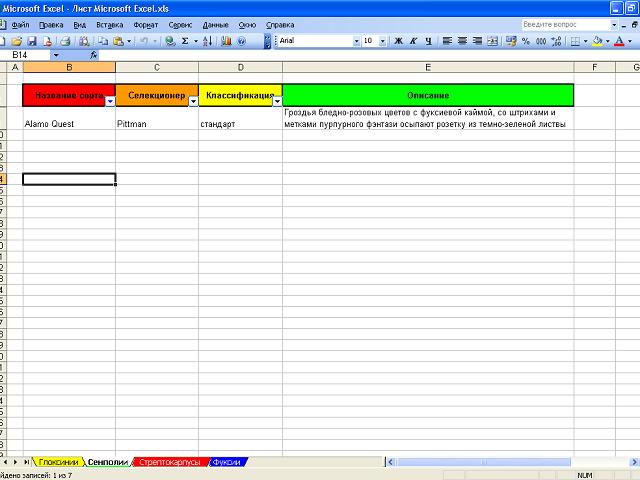Open the Название сорта filter dropdown
The image size is (640, 480).
[x=109, y=101]
